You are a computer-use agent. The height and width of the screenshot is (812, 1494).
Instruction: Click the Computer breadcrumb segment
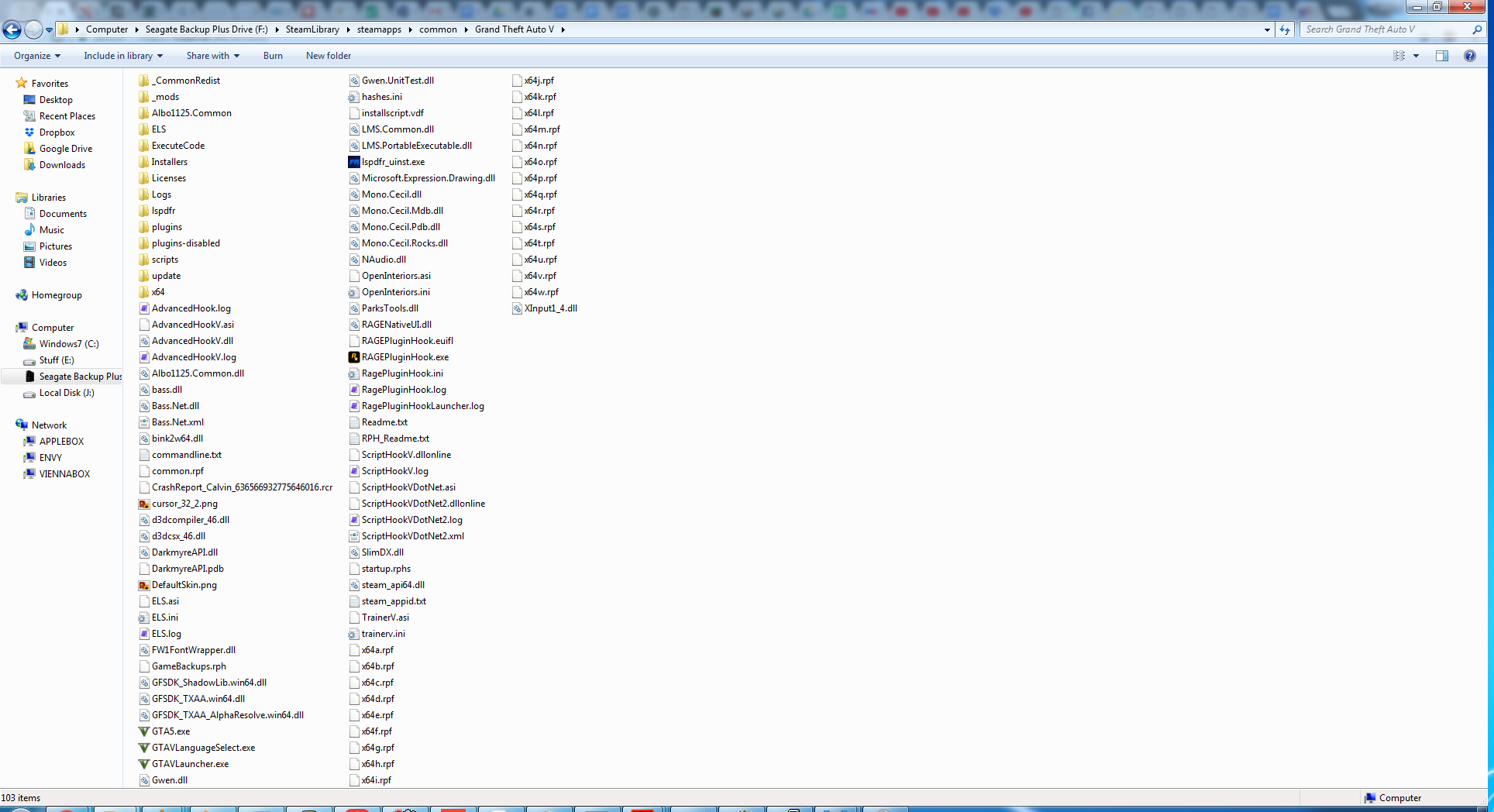107,29
